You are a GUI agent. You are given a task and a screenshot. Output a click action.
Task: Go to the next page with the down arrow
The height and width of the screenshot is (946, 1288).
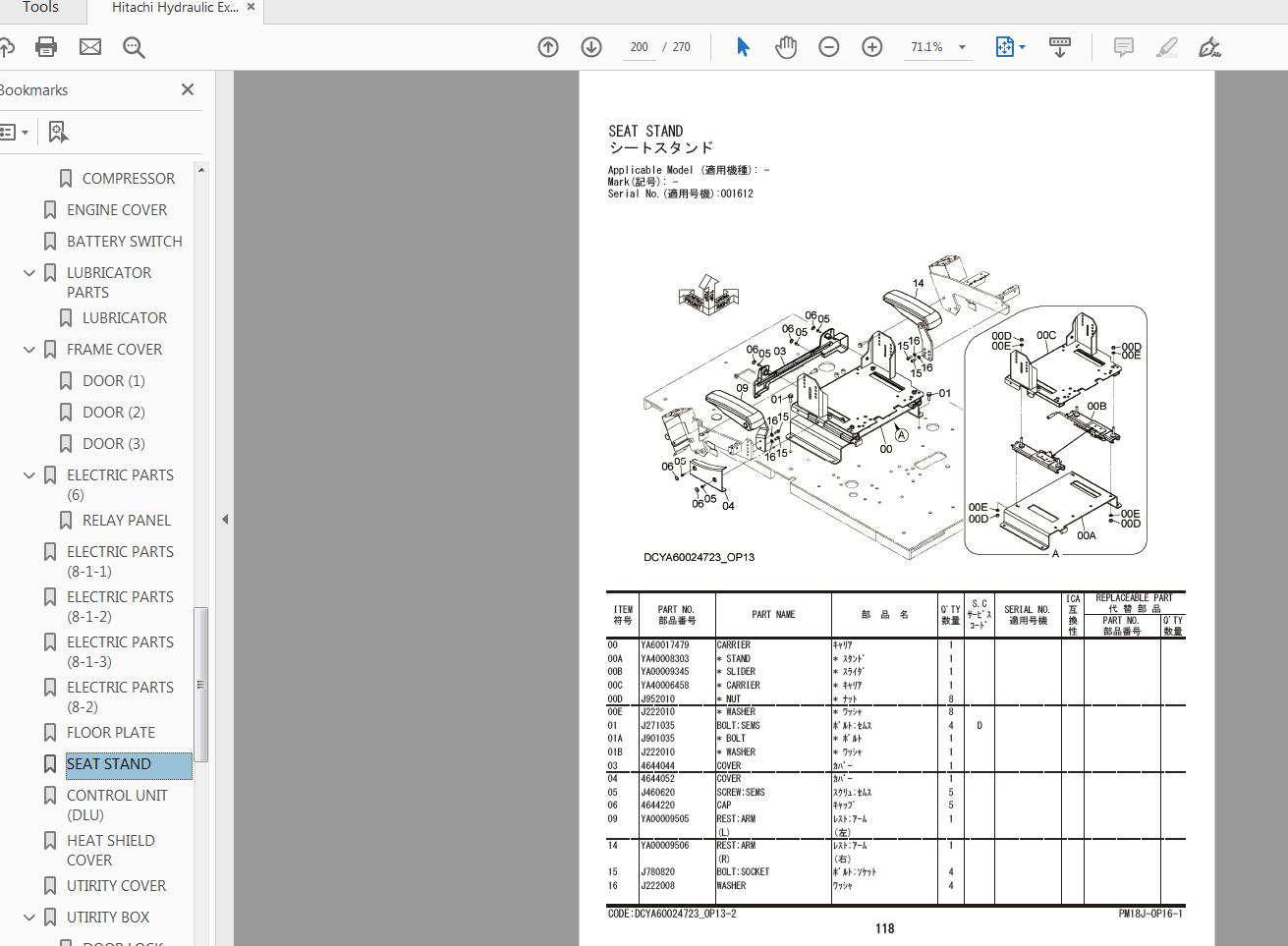pyautogui.click(x=590, y=46)
